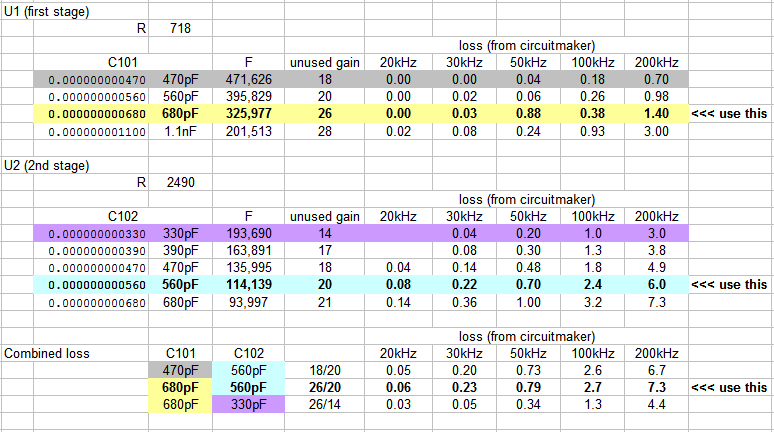Select the Combined loss label cell

45,353
